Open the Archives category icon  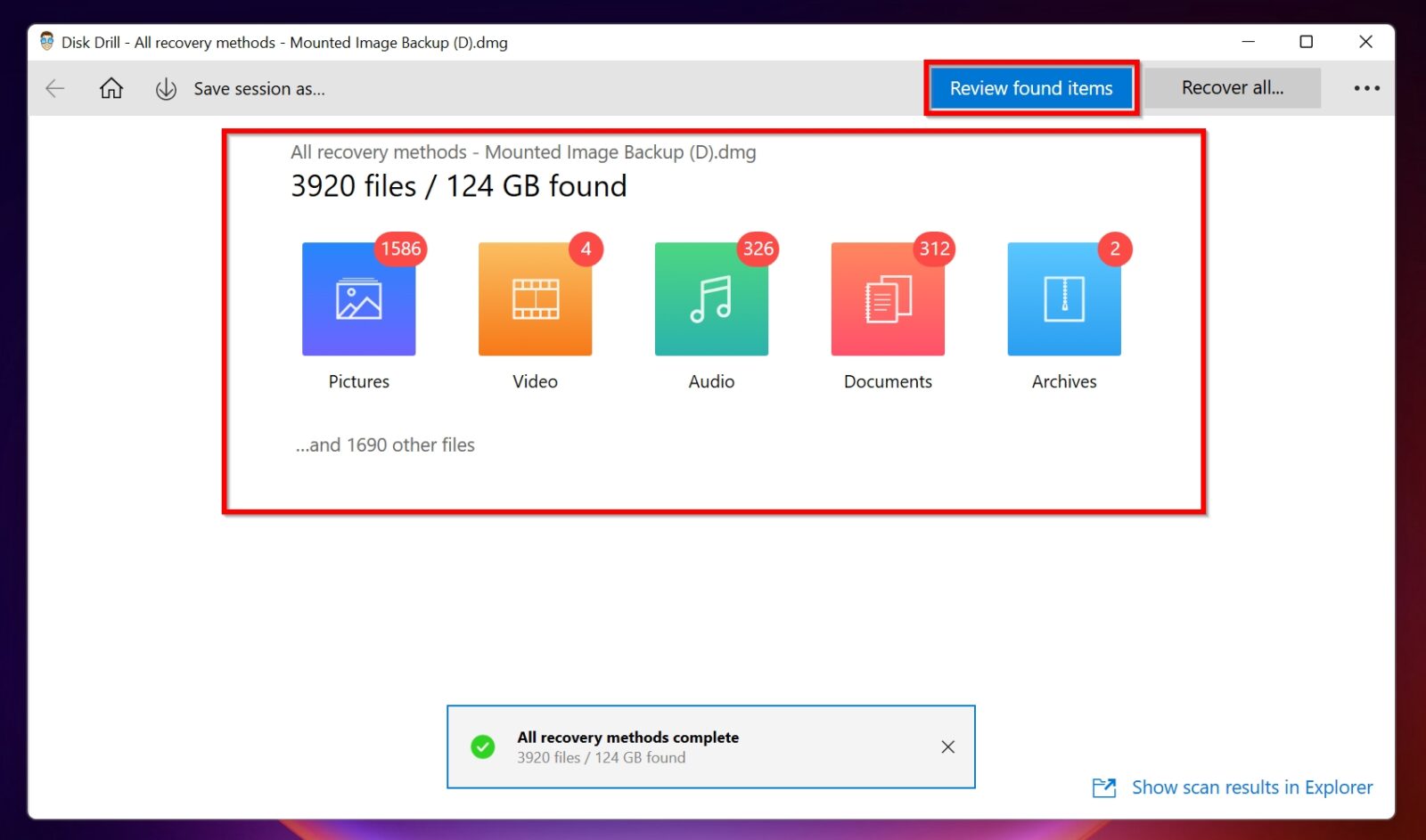pyautogui.click(x=1063, y=298)
